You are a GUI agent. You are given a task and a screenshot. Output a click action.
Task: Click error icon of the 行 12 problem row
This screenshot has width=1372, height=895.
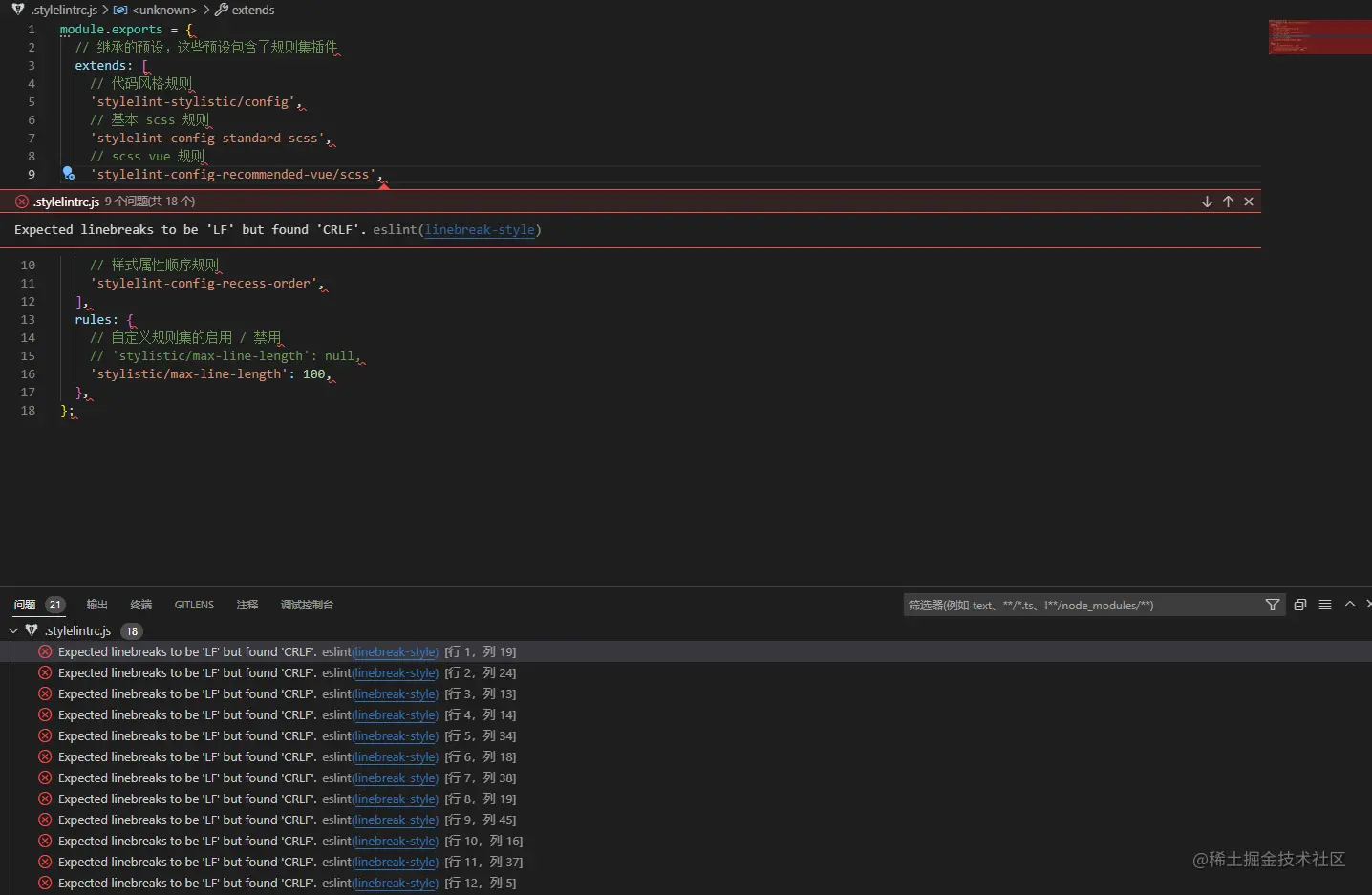pyautogui.click(x=45, y=883)
